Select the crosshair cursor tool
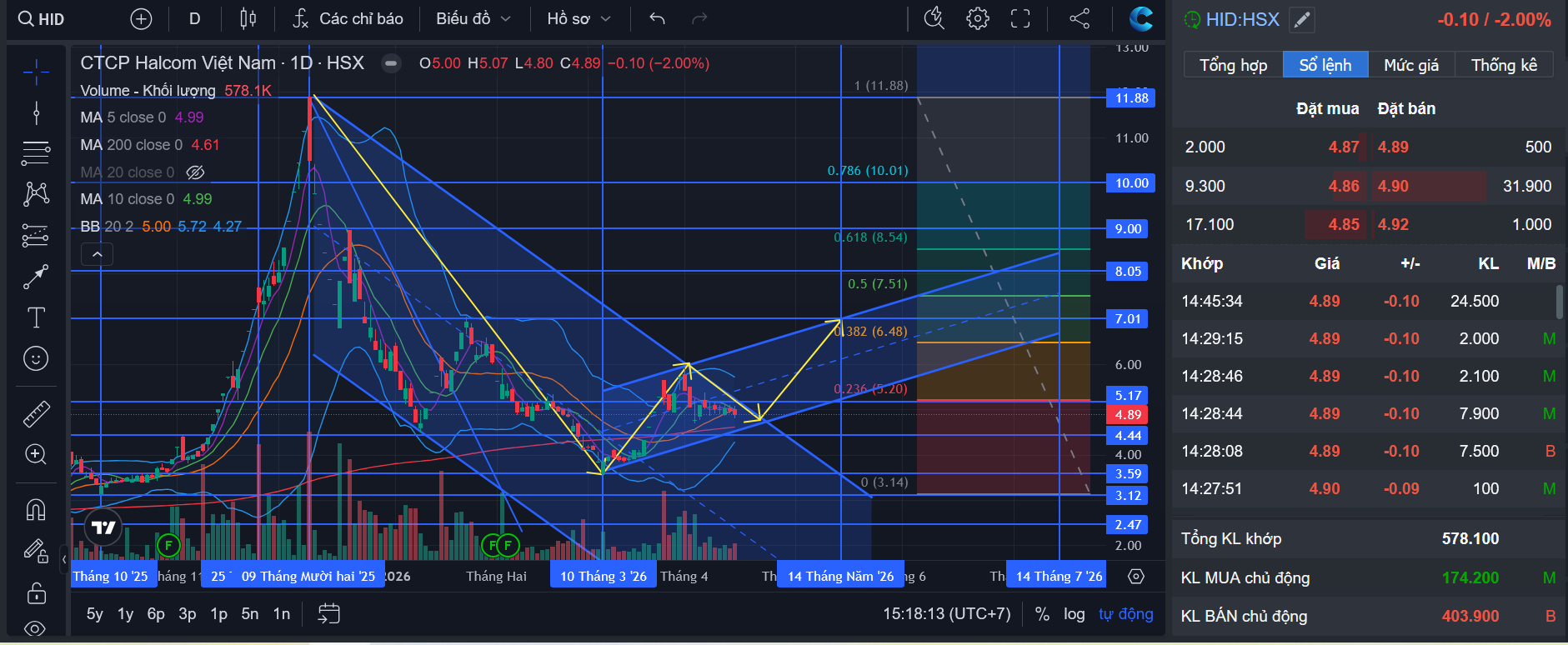Screen dimensions: 1568x645 36,72
